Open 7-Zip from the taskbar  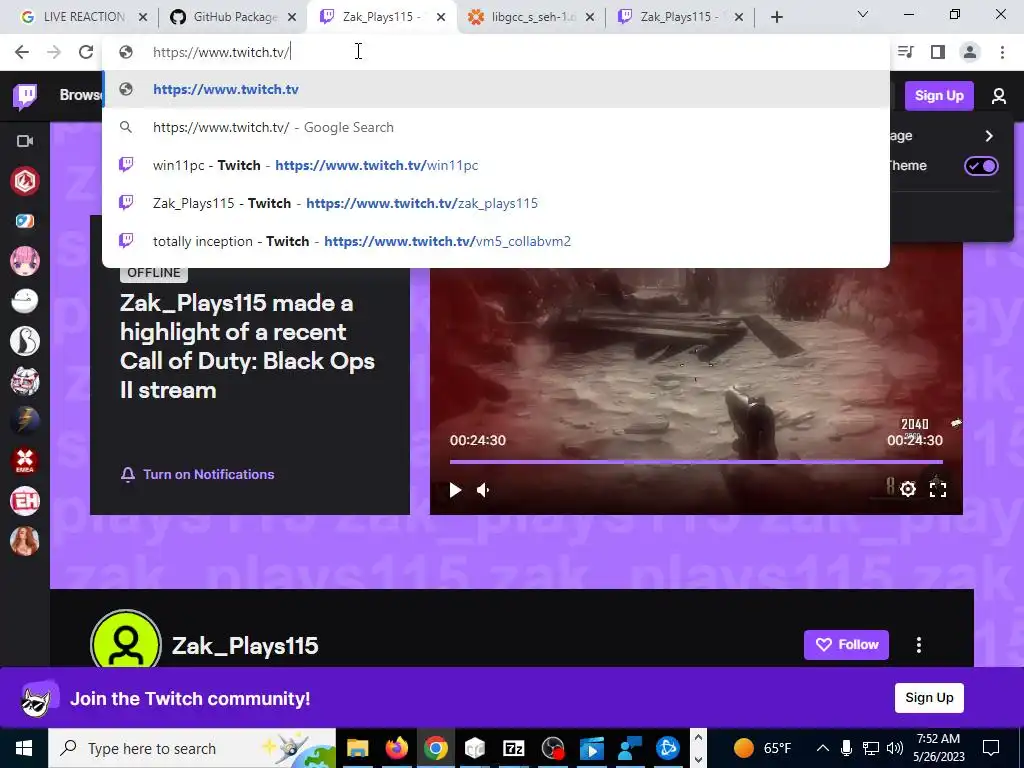(514, 748)
